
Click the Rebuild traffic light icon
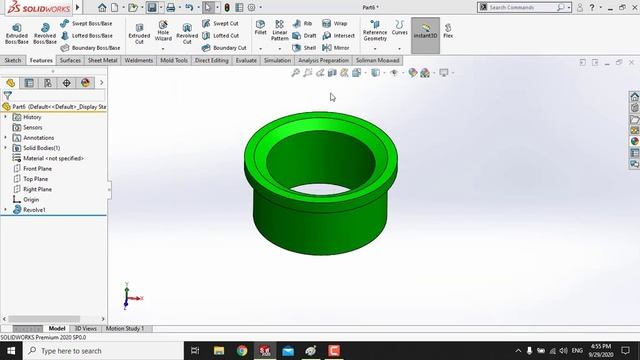point(227,7)
